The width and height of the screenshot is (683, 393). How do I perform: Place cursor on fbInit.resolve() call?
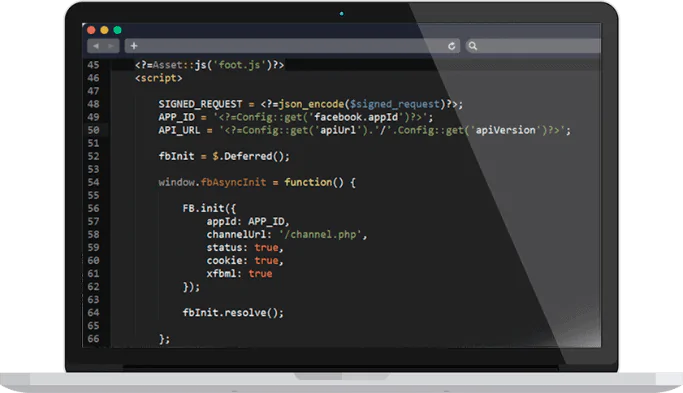(233, 313)
